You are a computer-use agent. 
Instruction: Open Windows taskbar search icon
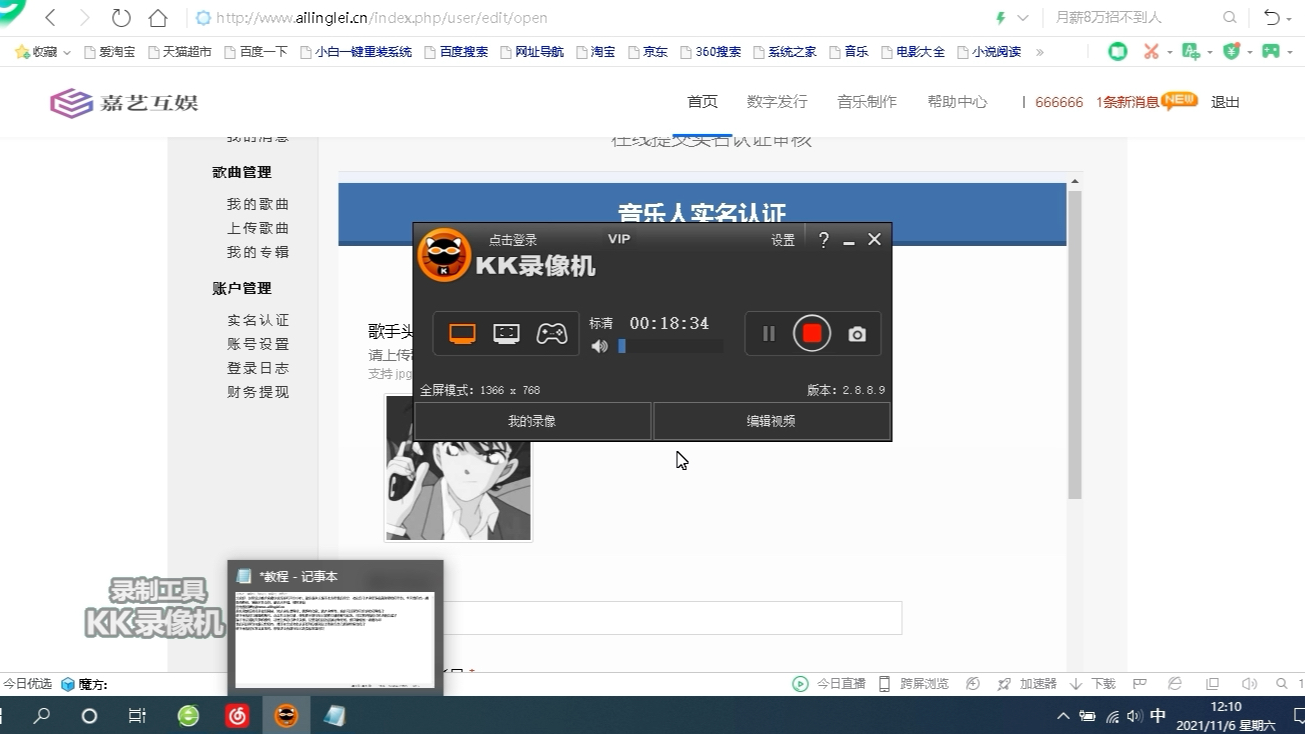(42, 716)
